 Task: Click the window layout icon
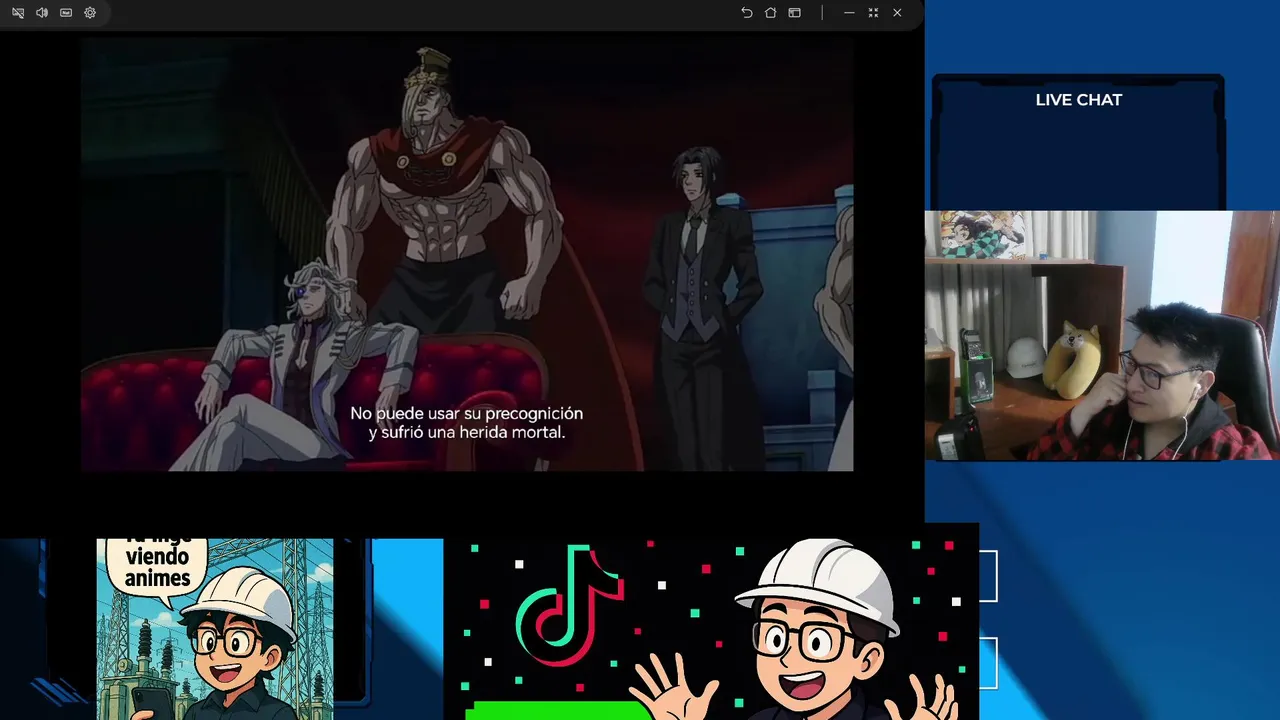point(795,13)
